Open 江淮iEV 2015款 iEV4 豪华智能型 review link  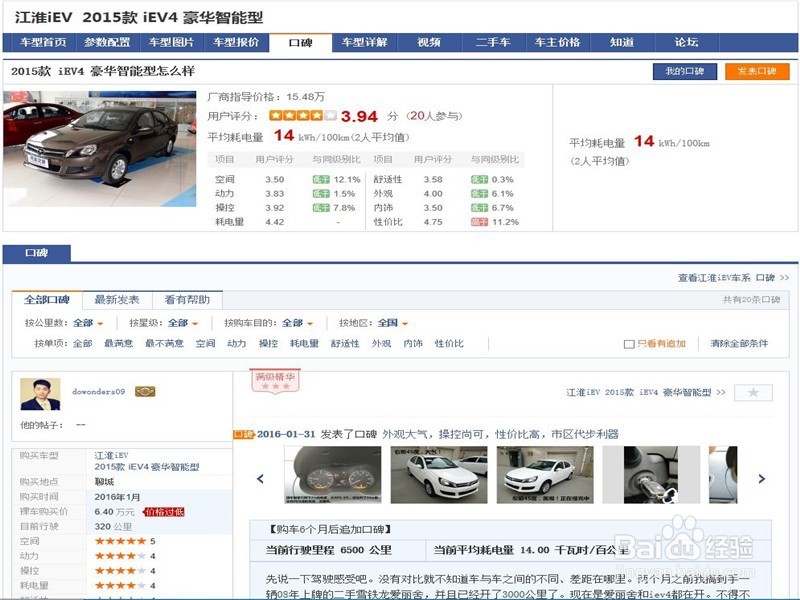click(x=645, y=392)
